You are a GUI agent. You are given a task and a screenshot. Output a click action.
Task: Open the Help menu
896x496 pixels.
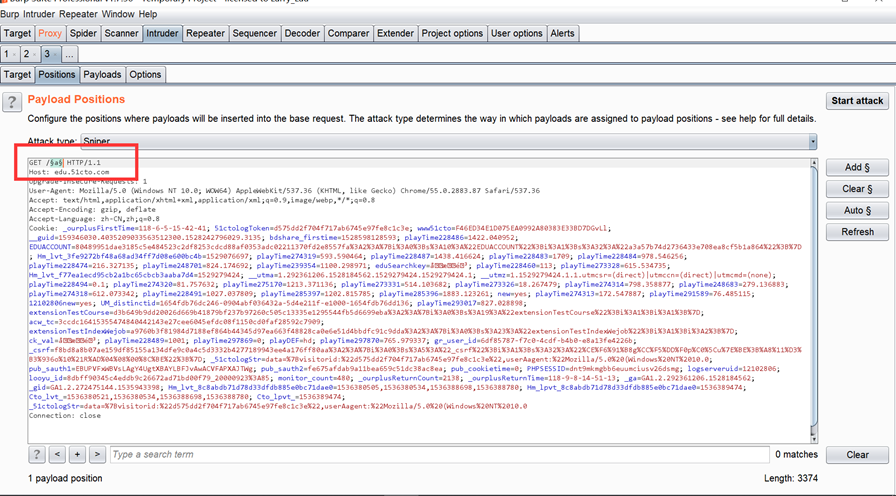click(x=147, y=14)
